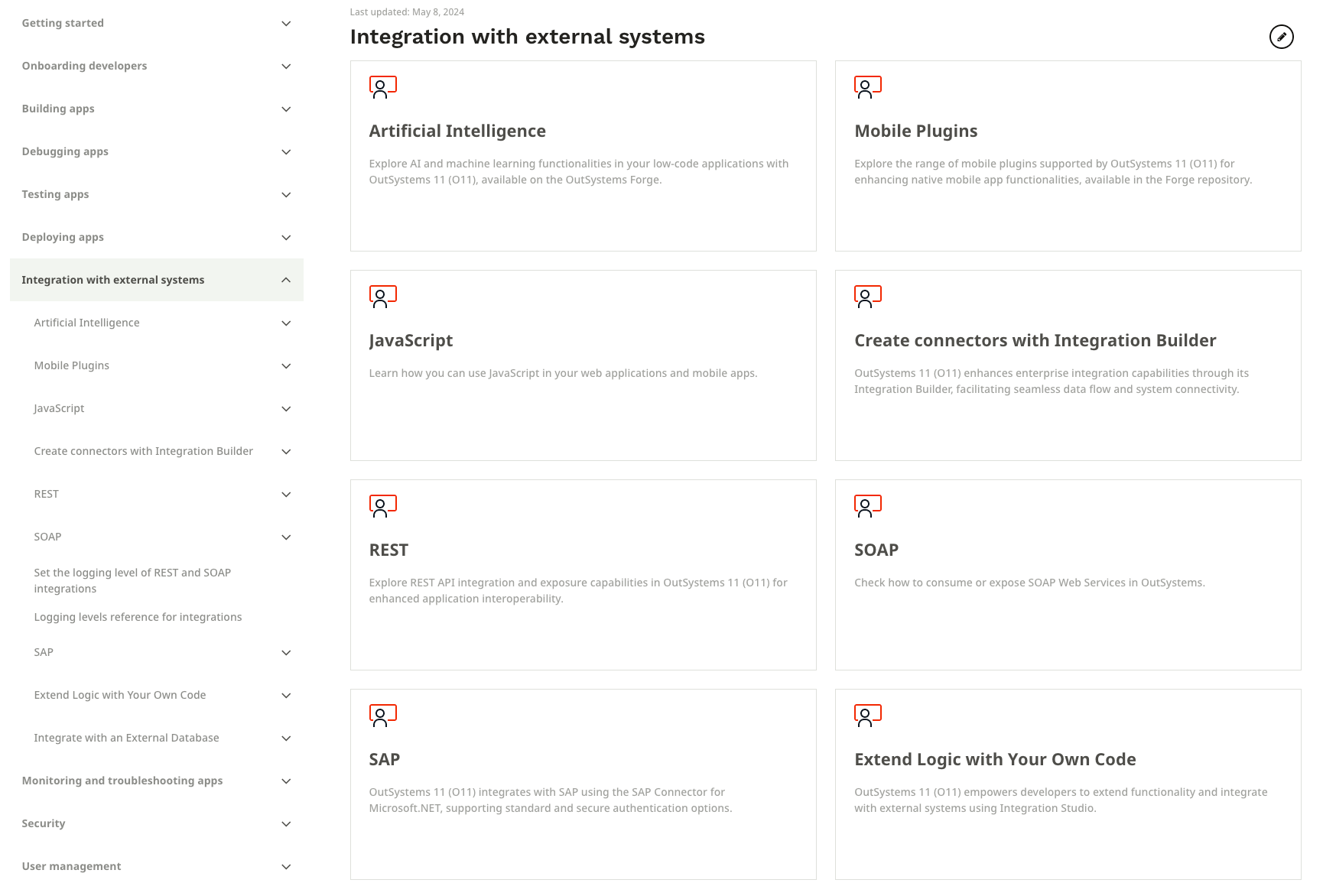Viewport: 1336px width, 896px height.
Task: Expand the SAP sidebar entry
Action: click(x=286, y=652)
